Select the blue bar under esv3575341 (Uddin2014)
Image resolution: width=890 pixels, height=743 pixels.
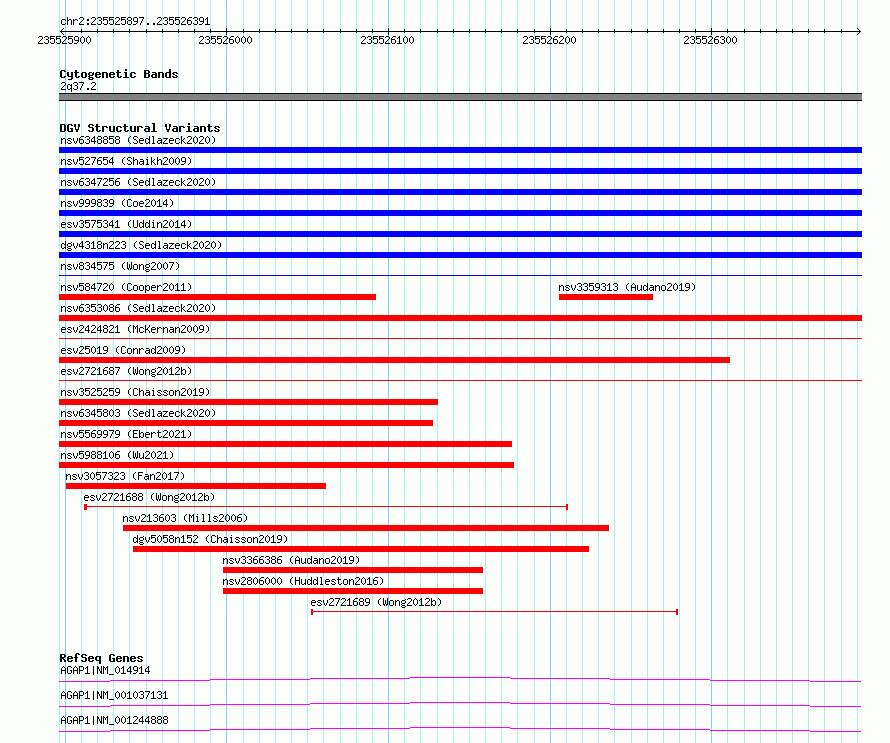(x=460, y=234)
